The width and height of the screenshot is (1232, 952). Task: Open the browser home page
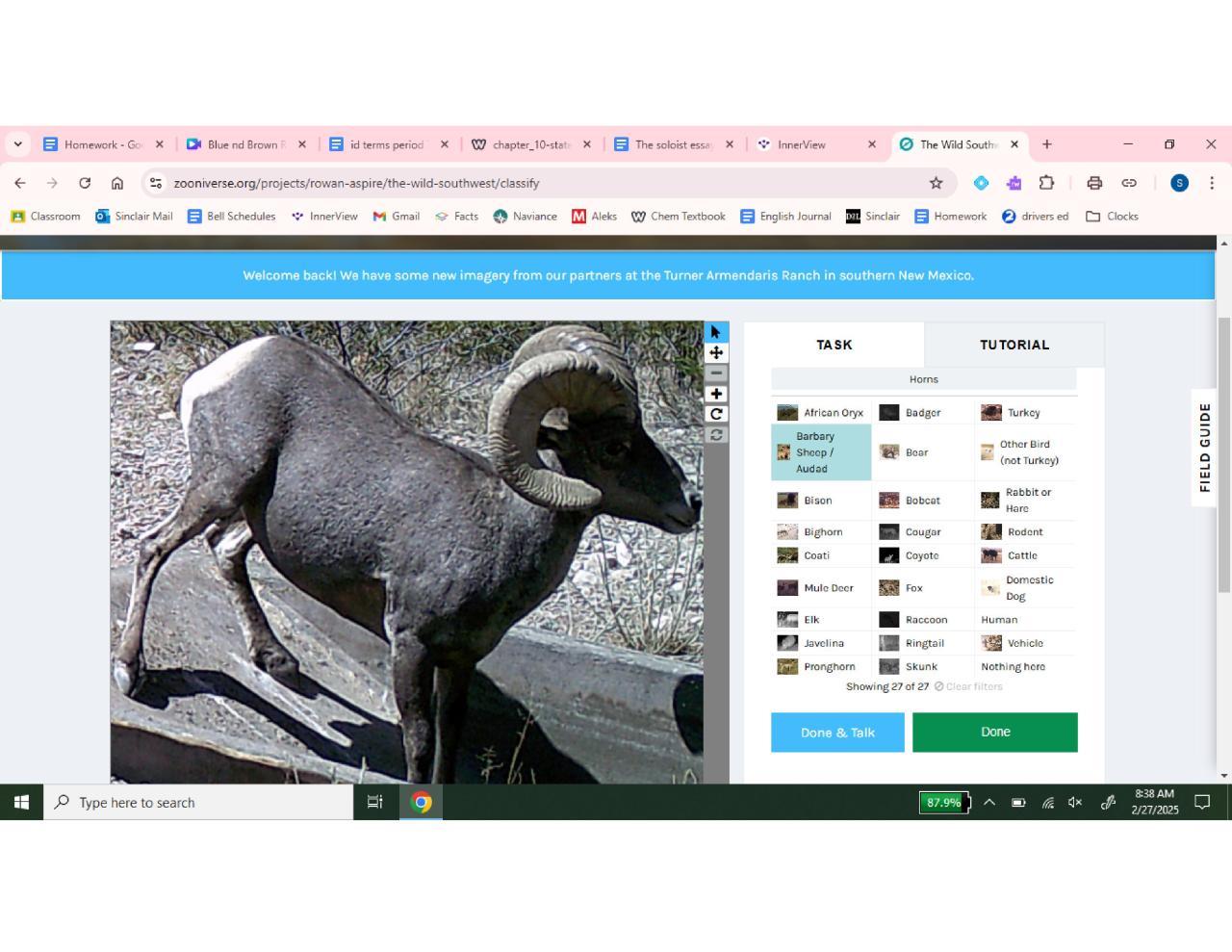(x=117, y=183)
